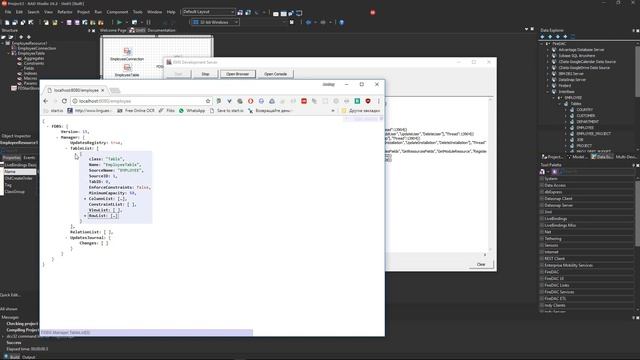Collapse the InterBase node in Data Explorer
This screenshot has height=360, width=640.
(x=548, y=92)
